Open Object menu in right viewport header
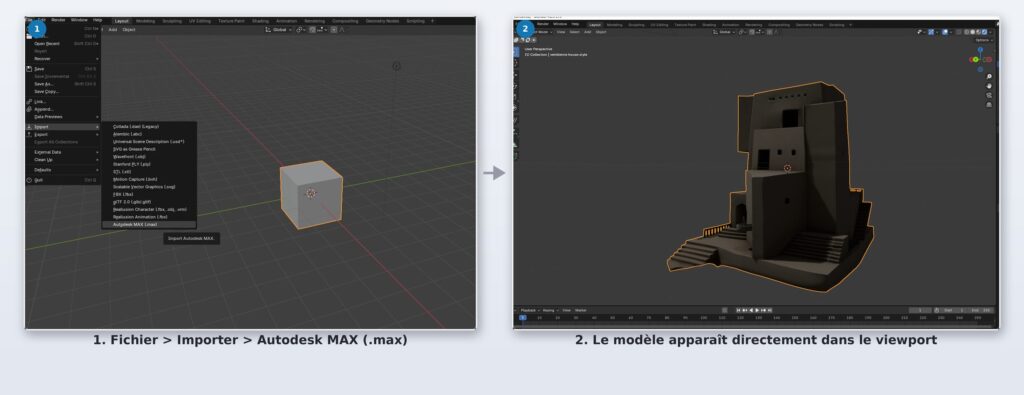Image resolution: width=1024 pixels, height=395 pixels. click(601, 32)
